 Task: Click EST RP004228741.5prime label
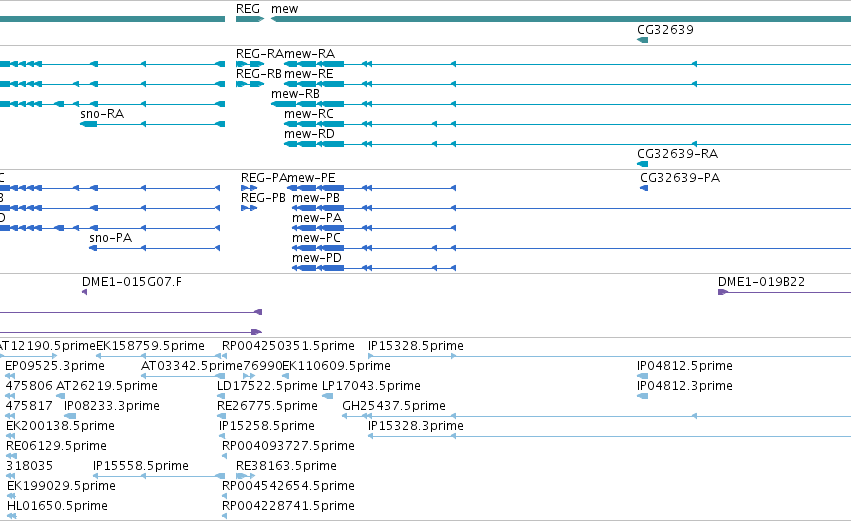tap(288, 506)
